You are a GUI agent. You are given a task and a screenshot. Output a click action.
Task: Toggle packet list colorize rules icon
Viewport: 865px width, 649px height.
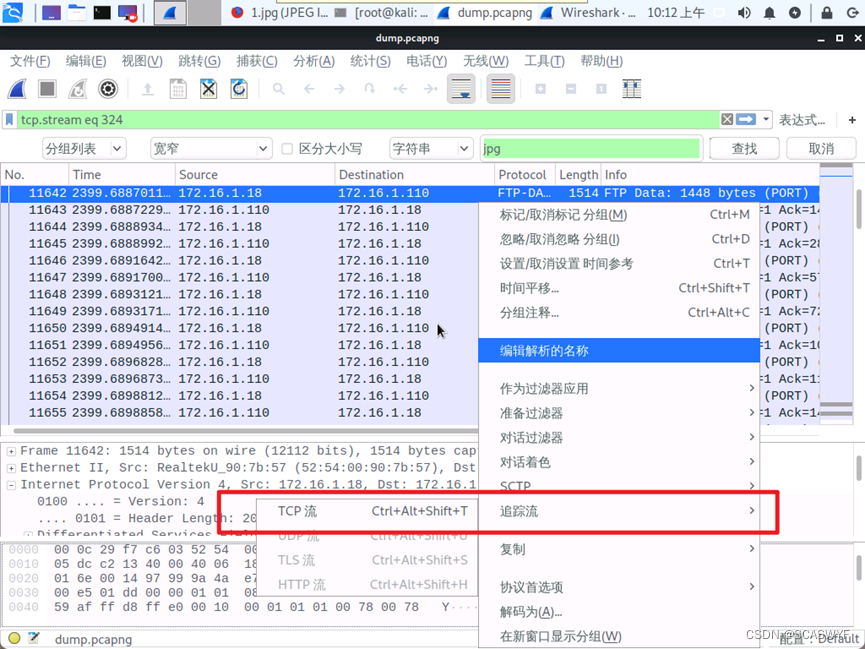[501, 88]
